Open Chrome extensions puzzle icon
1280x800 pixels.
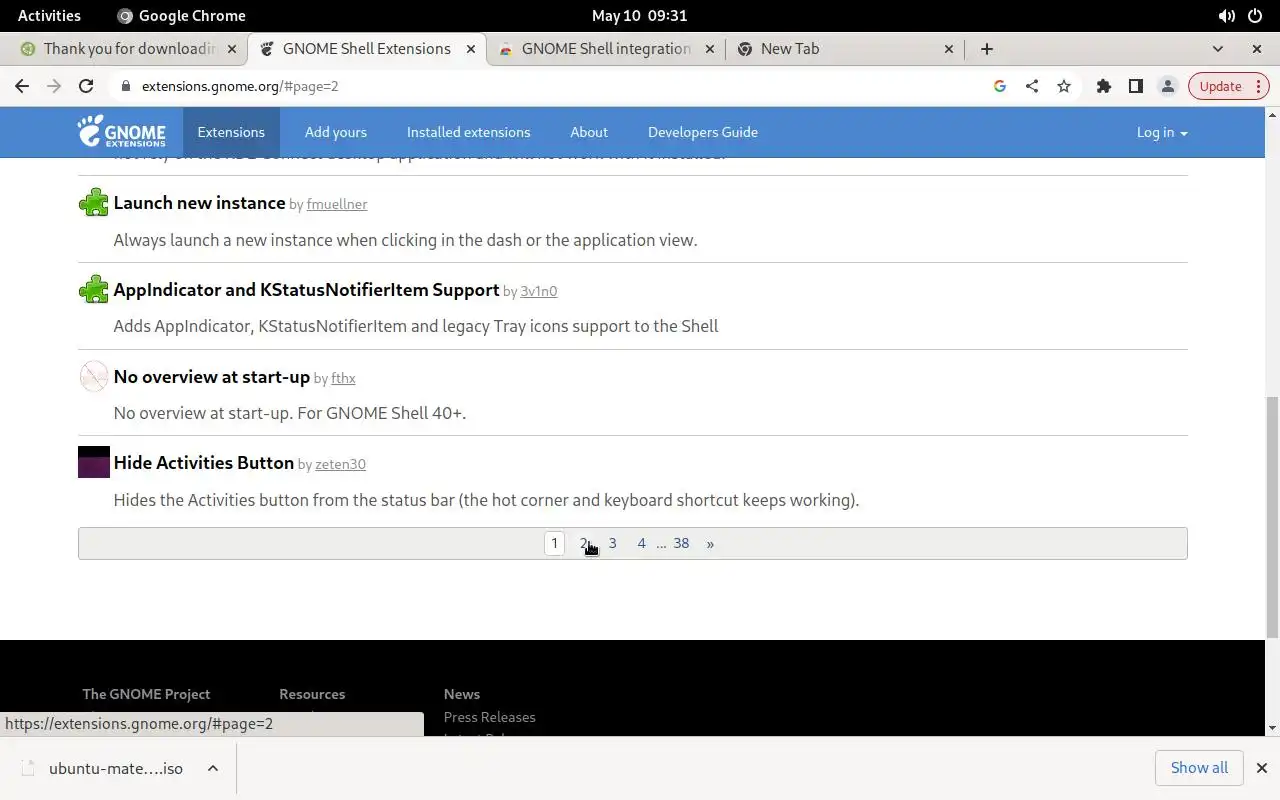pos(1103,86)
